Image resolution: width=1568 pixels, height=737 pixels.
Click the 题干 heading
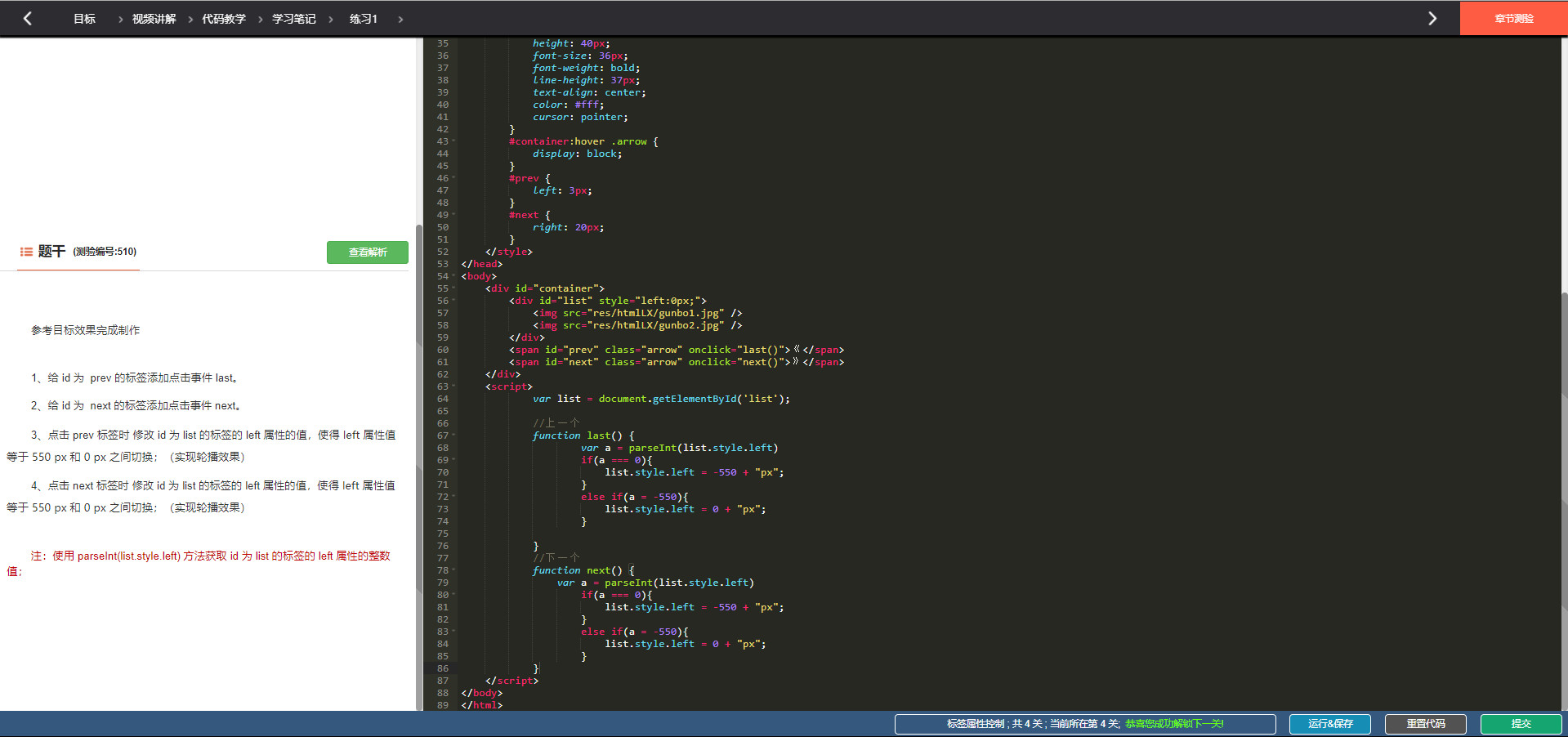coord(51,252)
